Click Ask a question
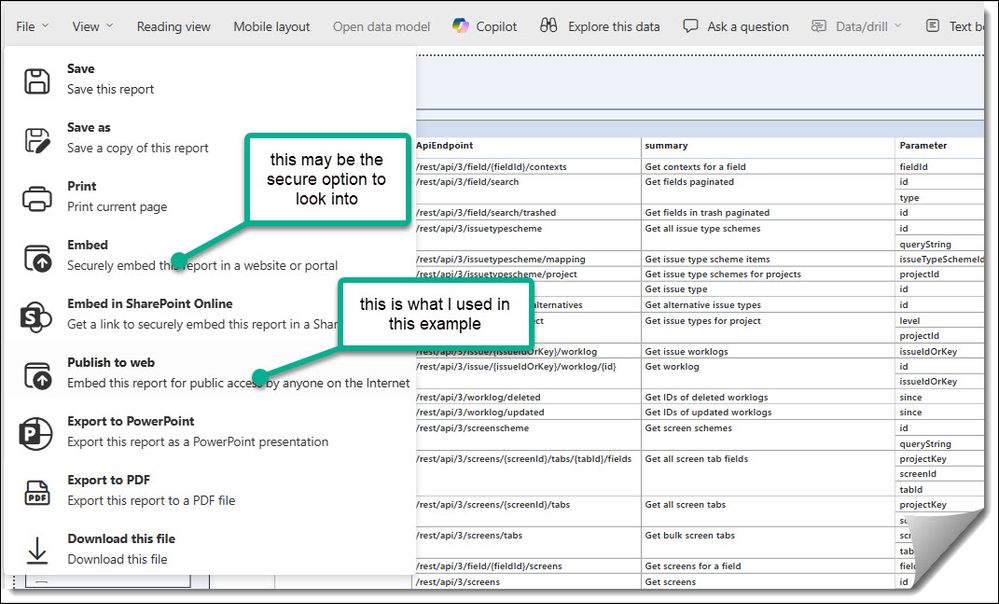 click(x=736, y=26)
